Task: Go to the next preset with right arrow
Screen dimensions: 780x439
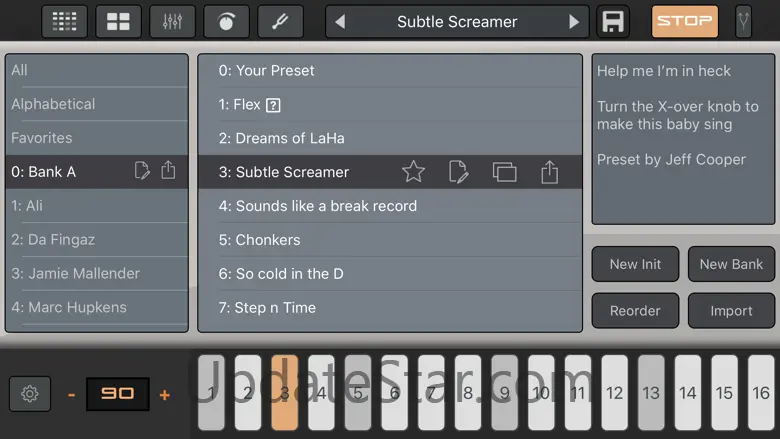Action: tap(574, 21)
